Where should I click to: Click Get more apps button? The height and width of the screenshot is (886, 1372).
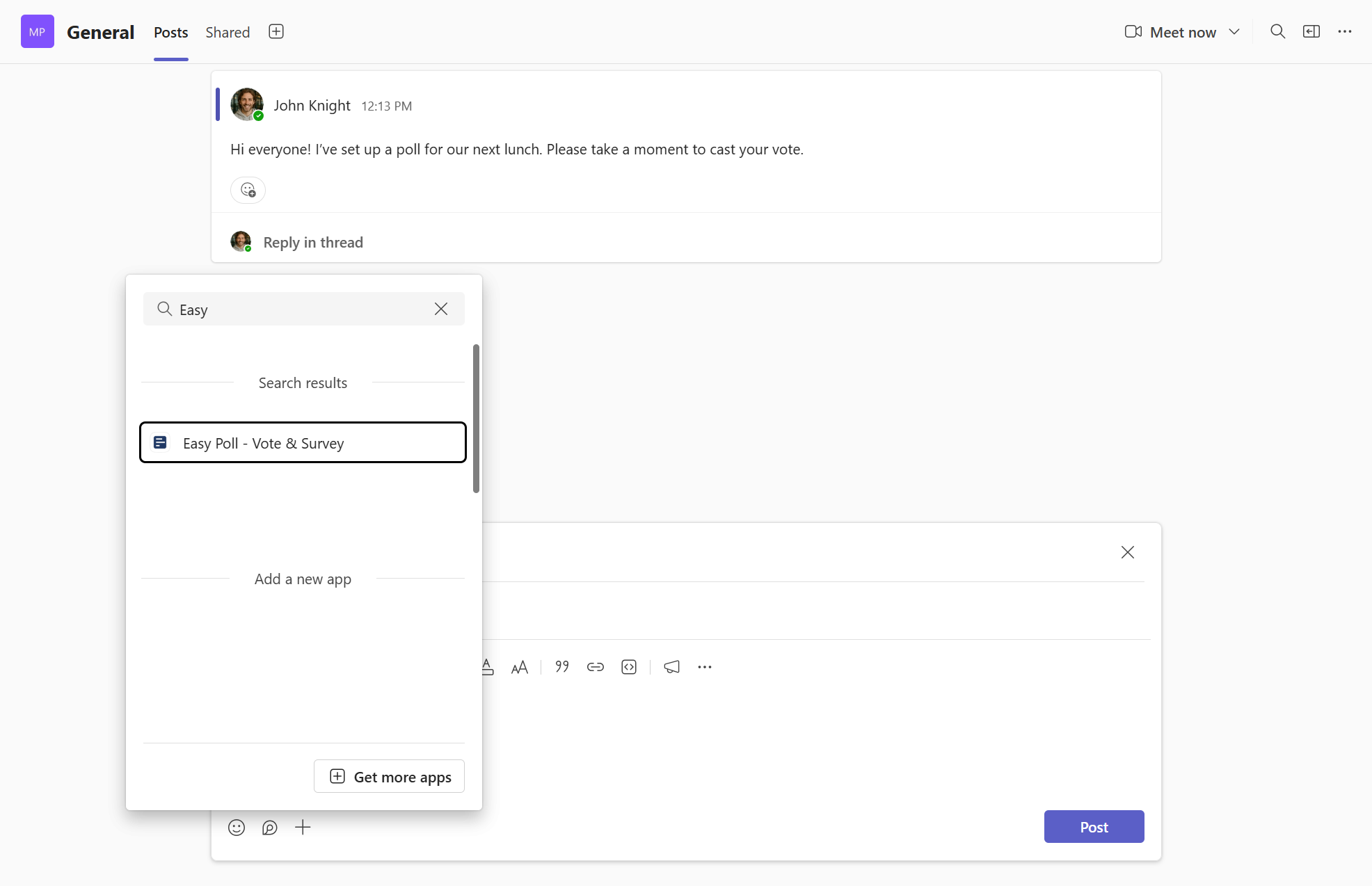[x=389, y=776]
